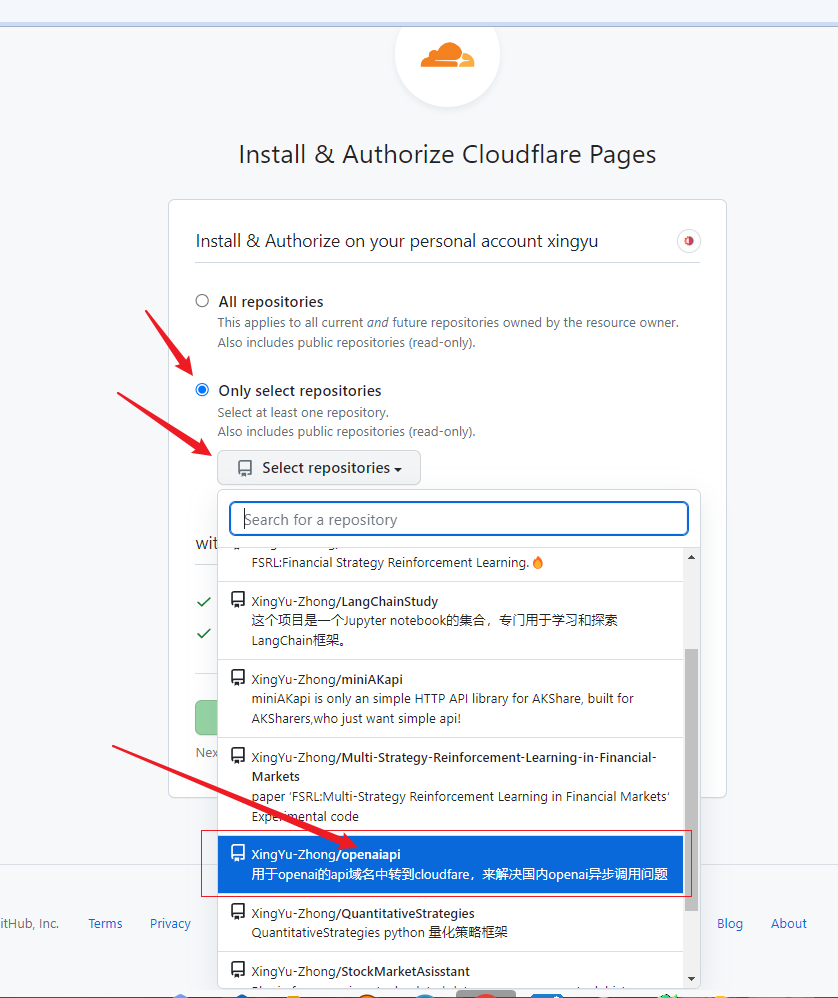Click the Search for a repository field

[x=459, y=519]
